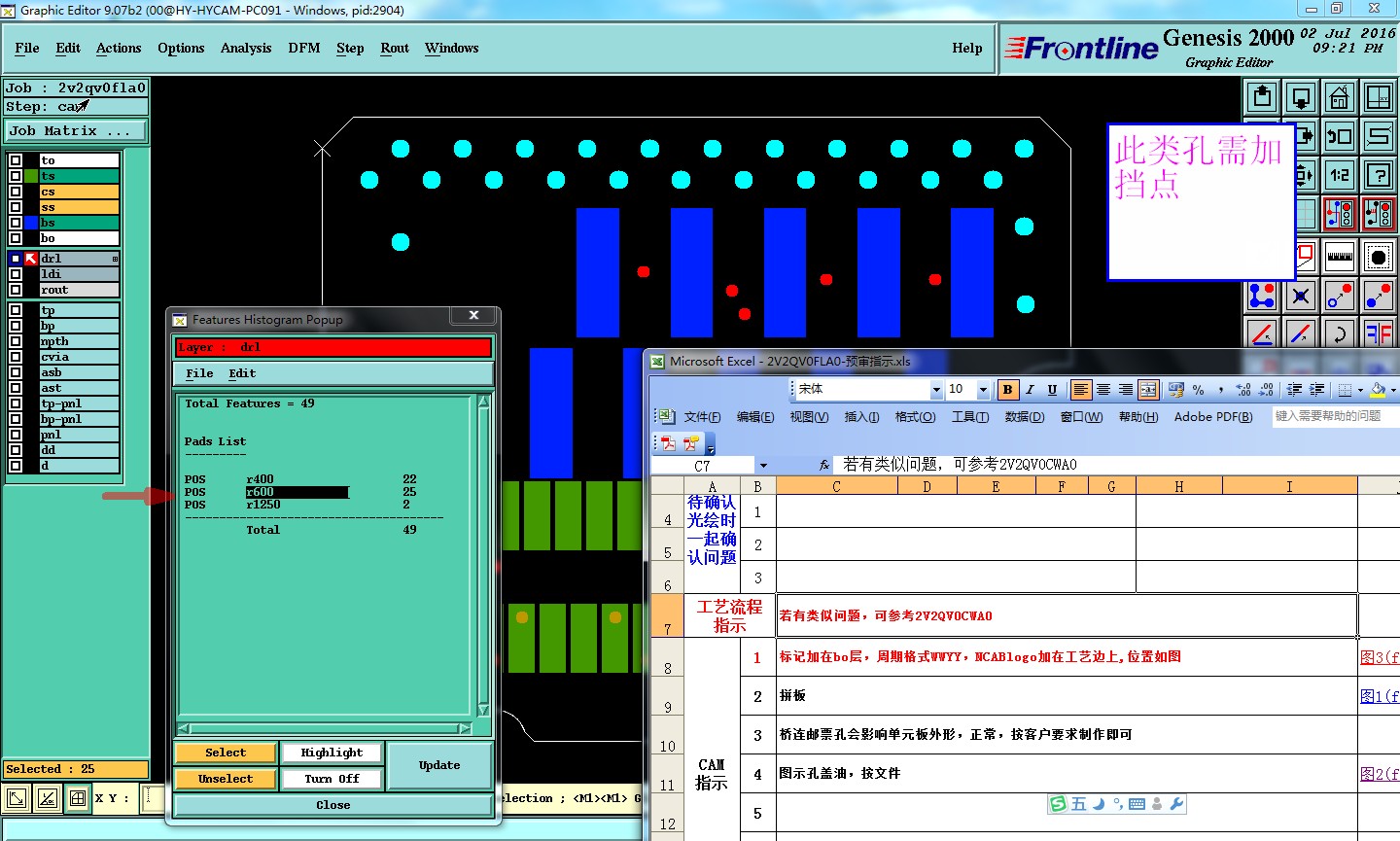This screenshot has width=1400, height=841.
Task: Click the rotate arrow icon
Action: click(x=1340, y=333)
